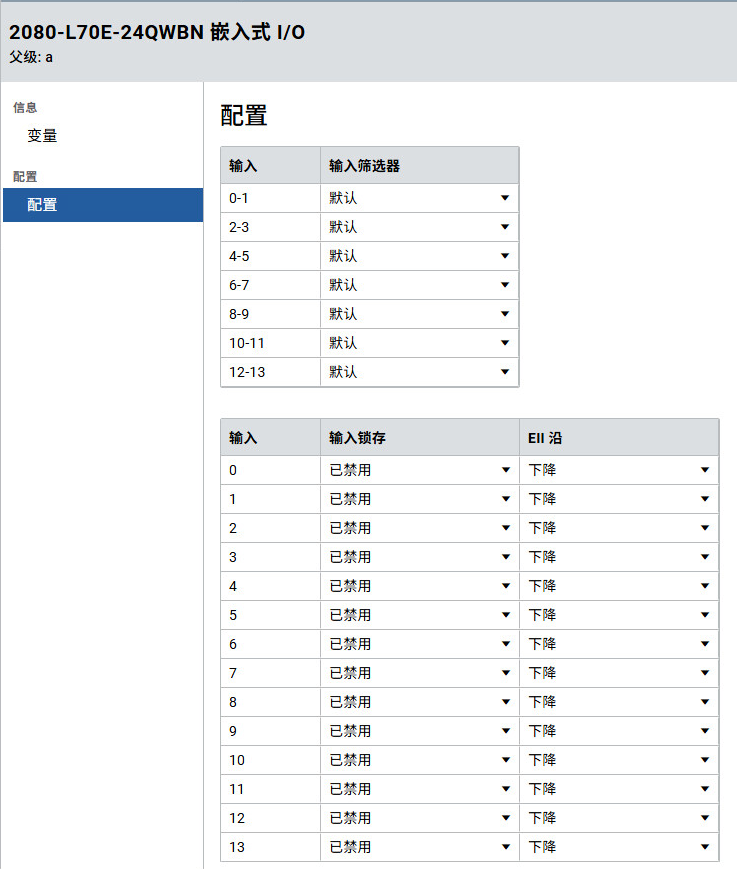This screenshot has width=737, height=869.
Task: Open EII 沿 dropdown for input 2
Action: 619,528
